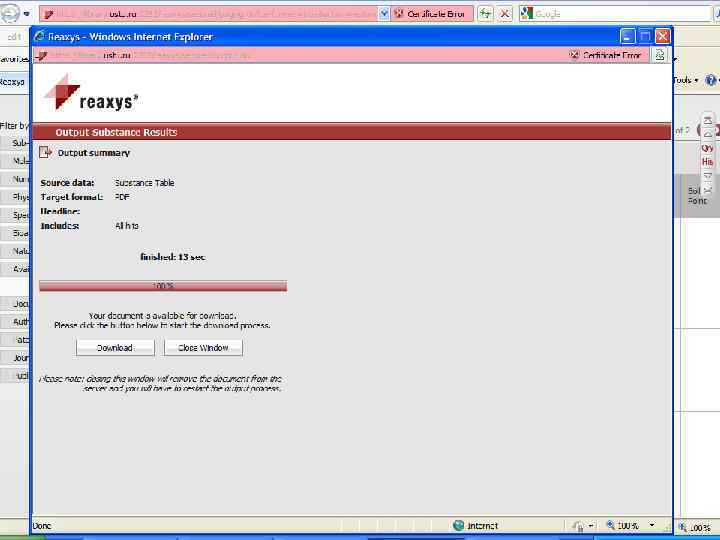This screenshot has width=720, height=540.
Task: Click the Reaxys logo
Action: [x=90, y=93]
